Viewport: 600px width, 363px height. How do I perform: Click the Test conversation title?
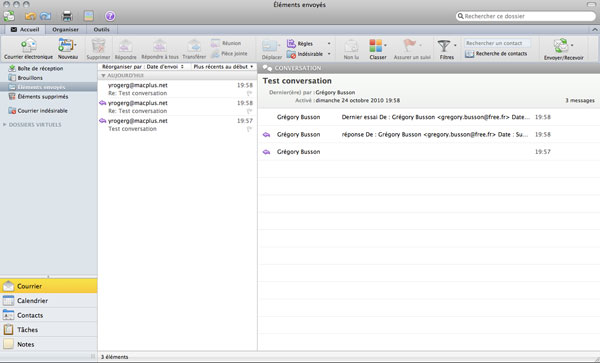coord(297,81)
